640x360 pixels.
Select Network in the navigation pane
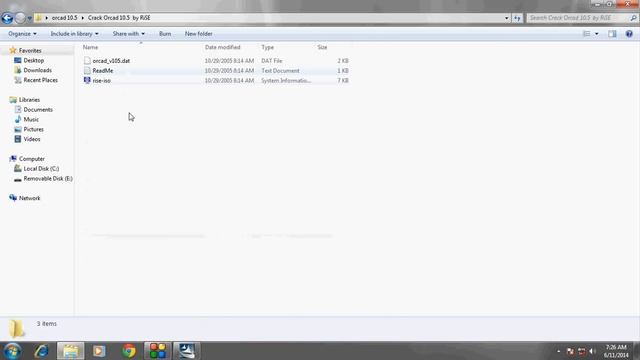click(29, 198)
